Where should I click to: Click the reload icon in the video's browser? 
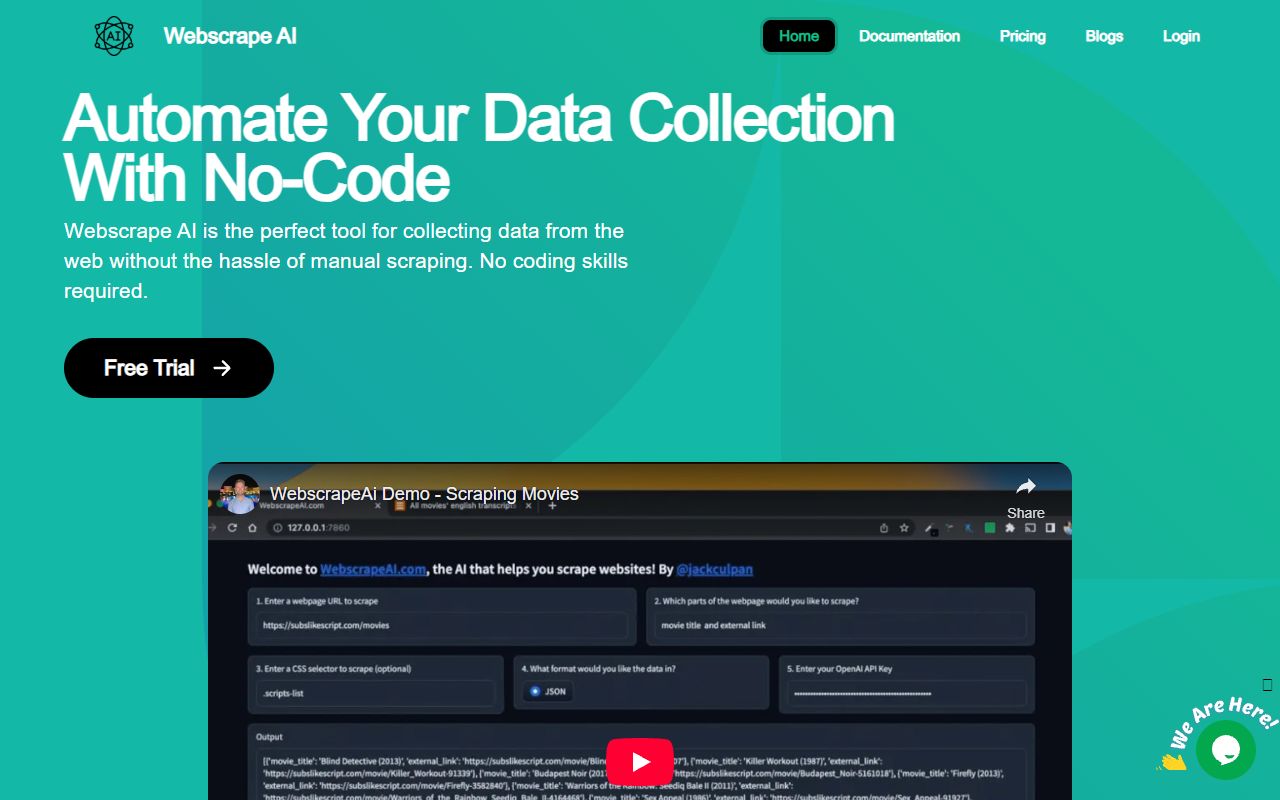point(232,528)
